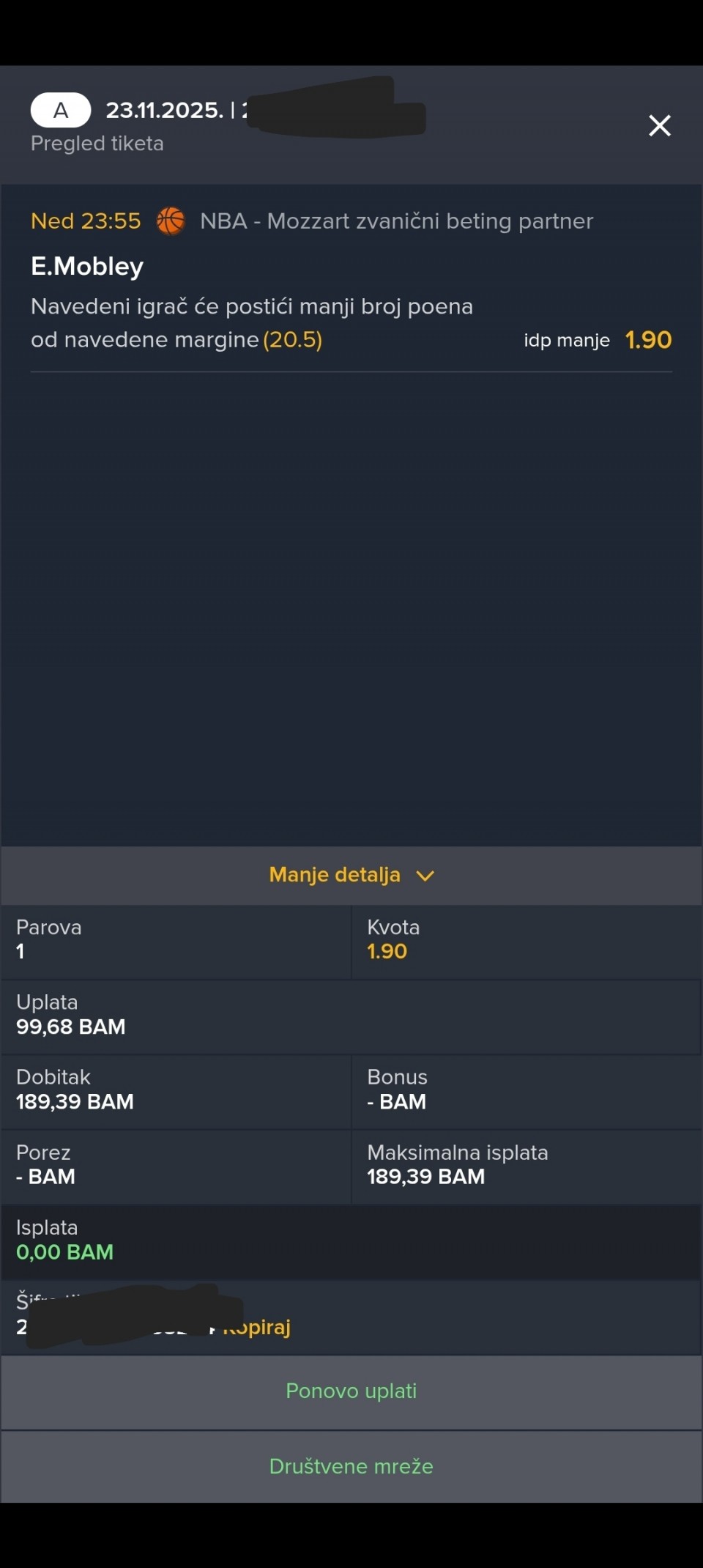Viewport: 703px width, 1568px height.
Task: Click the 'idp manje' bet type label
Action: click(x=566, y=340)
